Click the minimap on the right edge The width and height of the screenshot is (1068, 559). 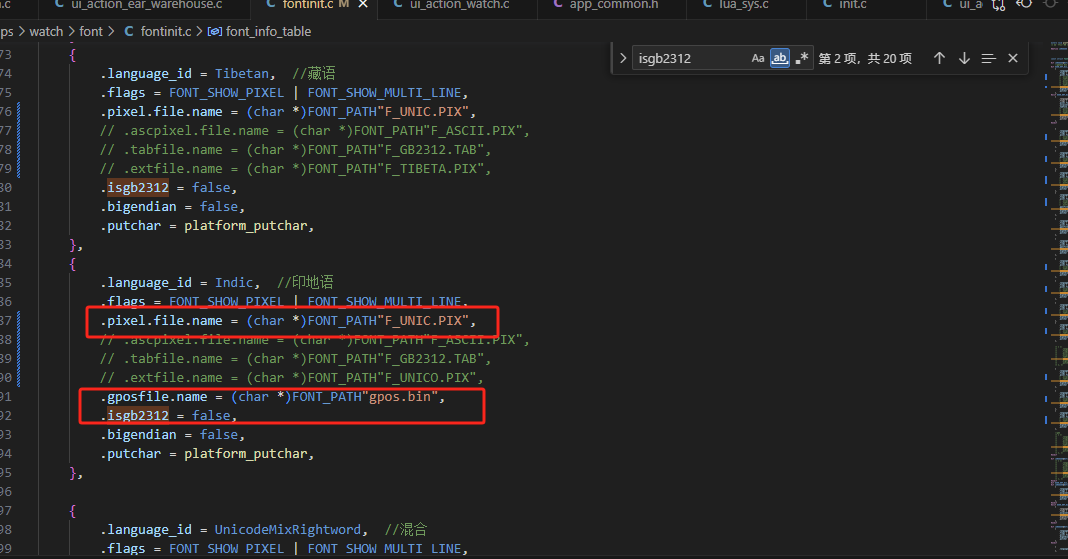tap(1058, 300)
